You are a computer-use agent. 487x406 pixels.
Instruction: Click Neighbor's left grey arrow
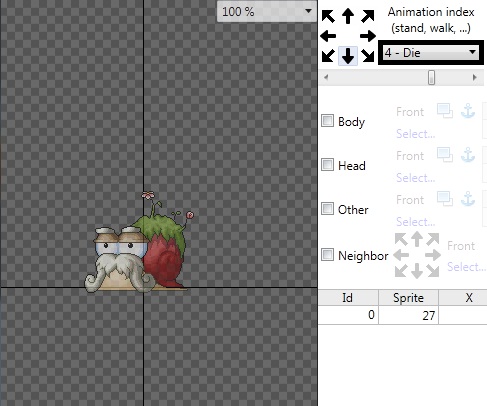(401, 255)
